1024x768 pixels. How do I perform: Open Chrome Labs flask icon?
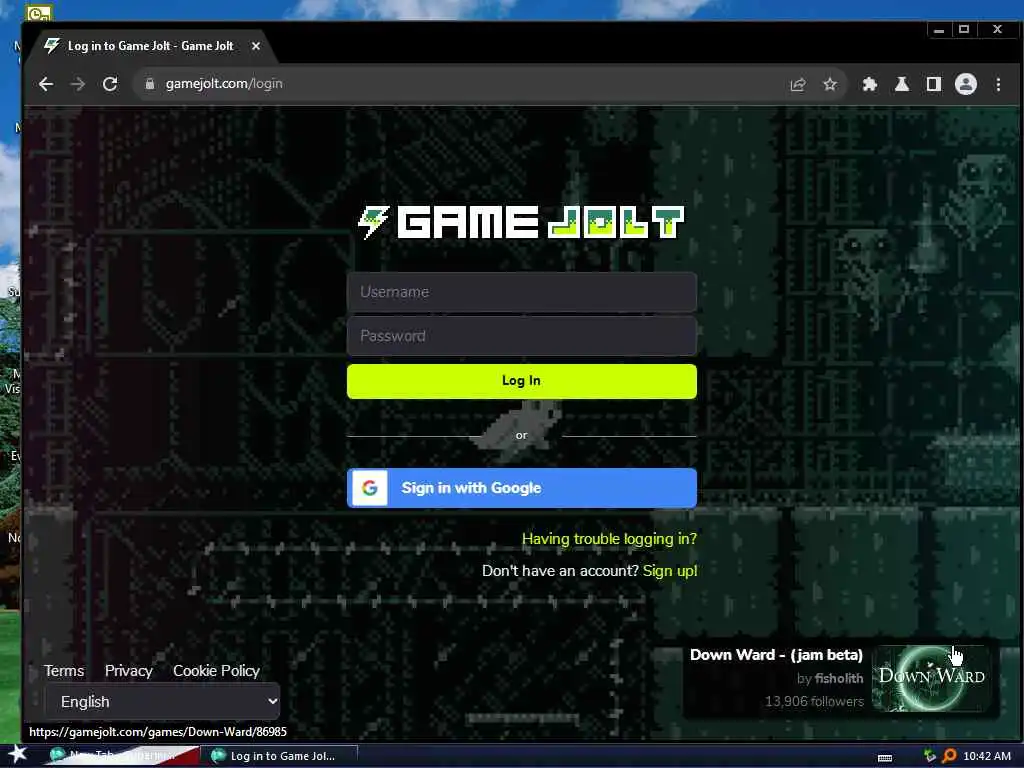(901, 84)
